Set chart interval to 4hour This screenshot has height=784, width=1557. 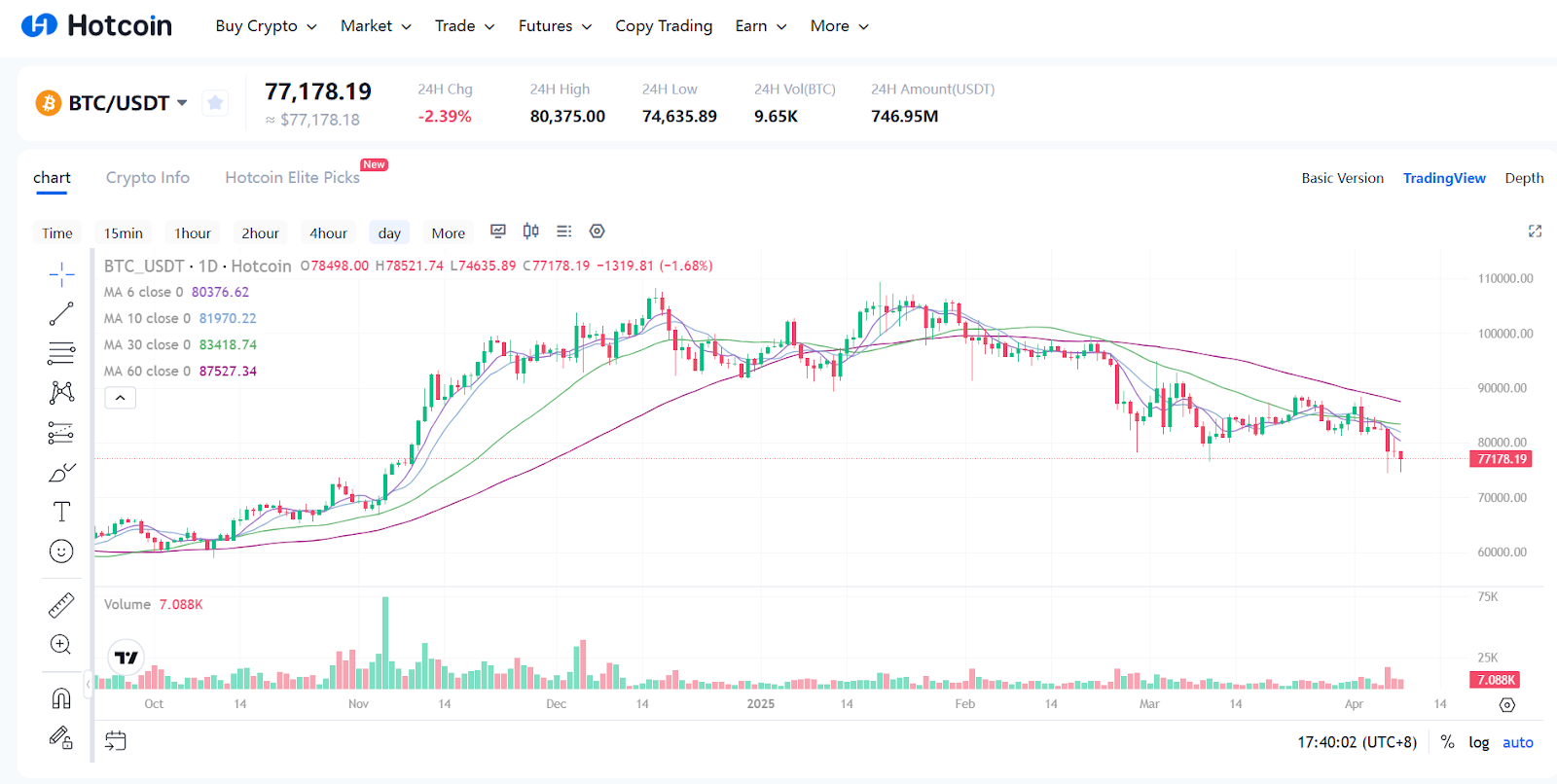tap(328, 233)
